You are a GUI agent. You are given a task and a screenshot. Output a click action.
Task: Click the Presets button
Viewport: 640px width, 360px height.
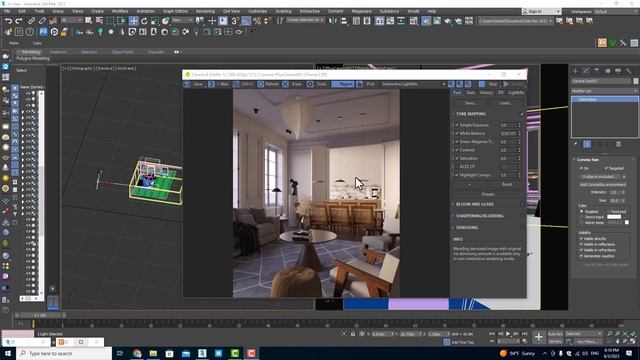(488, 194)
